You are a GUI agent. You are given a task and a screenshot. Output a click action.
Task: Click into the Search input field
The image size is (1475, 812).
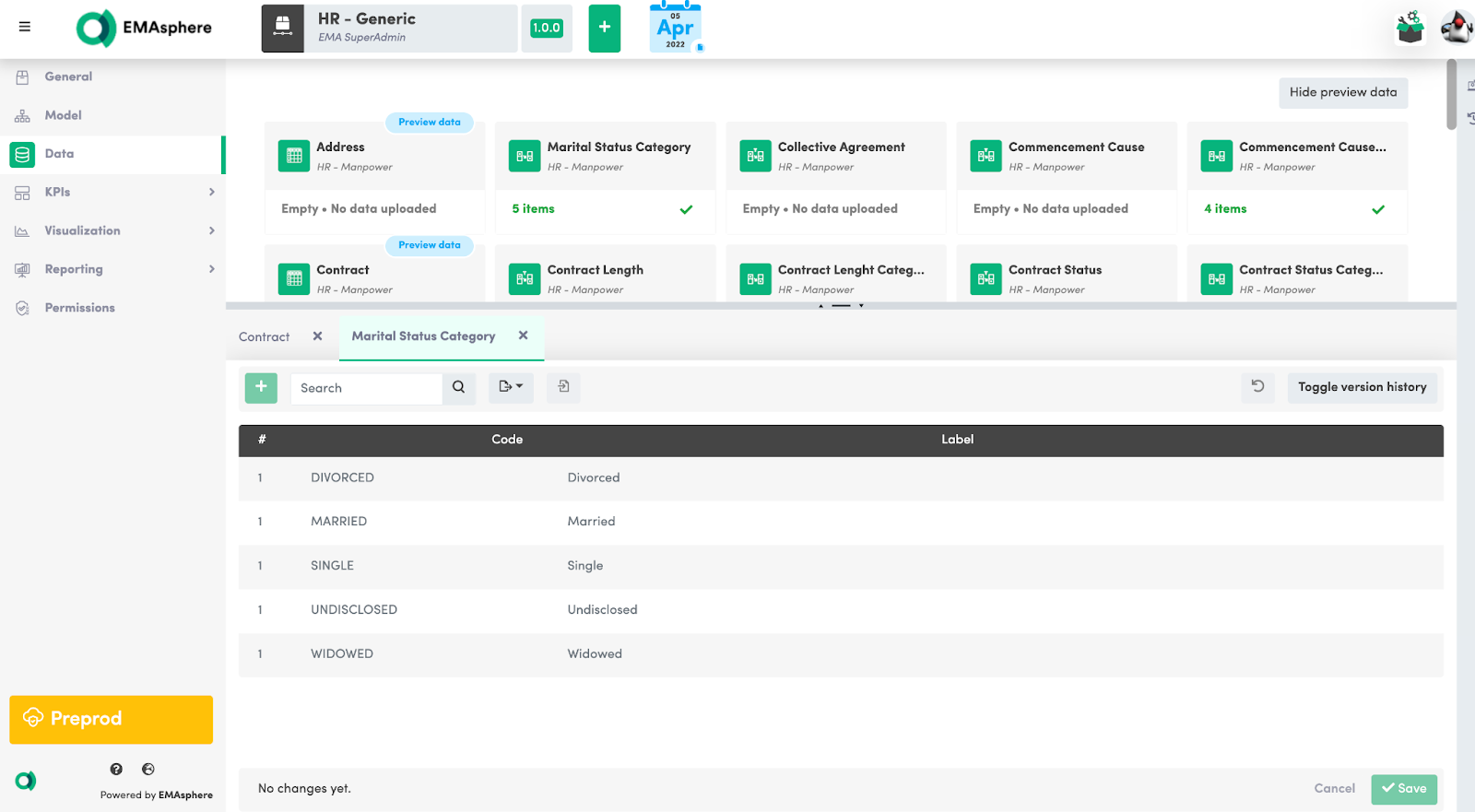367,388
